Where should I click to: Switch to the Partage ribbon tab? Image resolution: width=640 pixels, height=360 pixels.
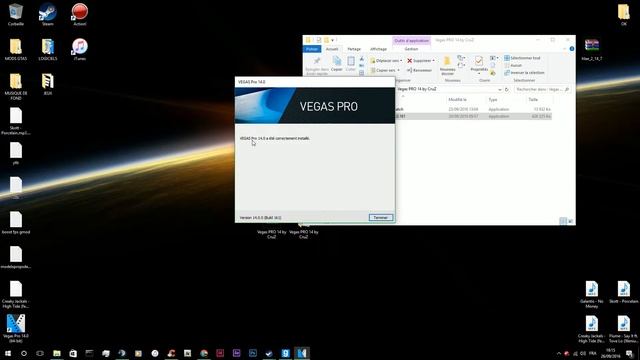pos(354,49)
